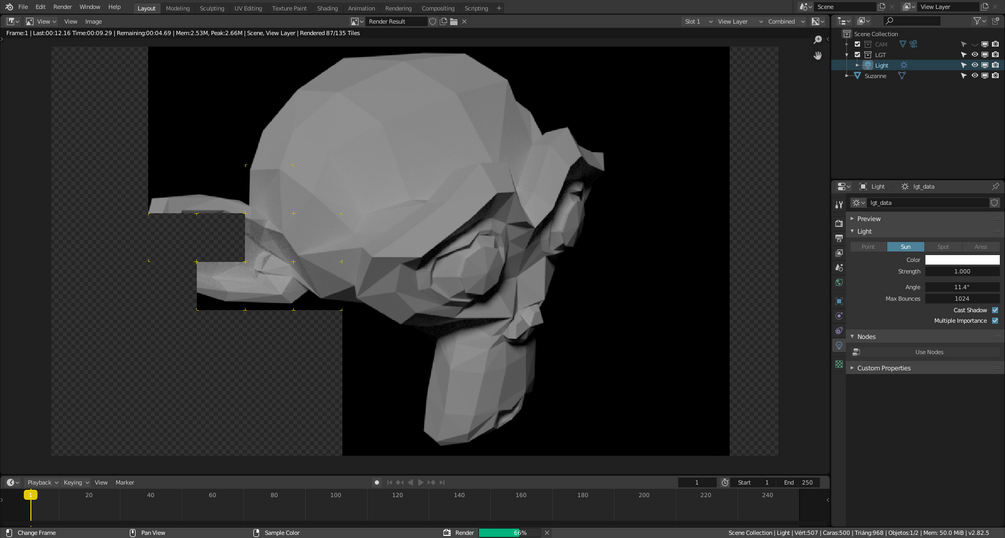Hide the LGT collection in viewport

[974, 55]
